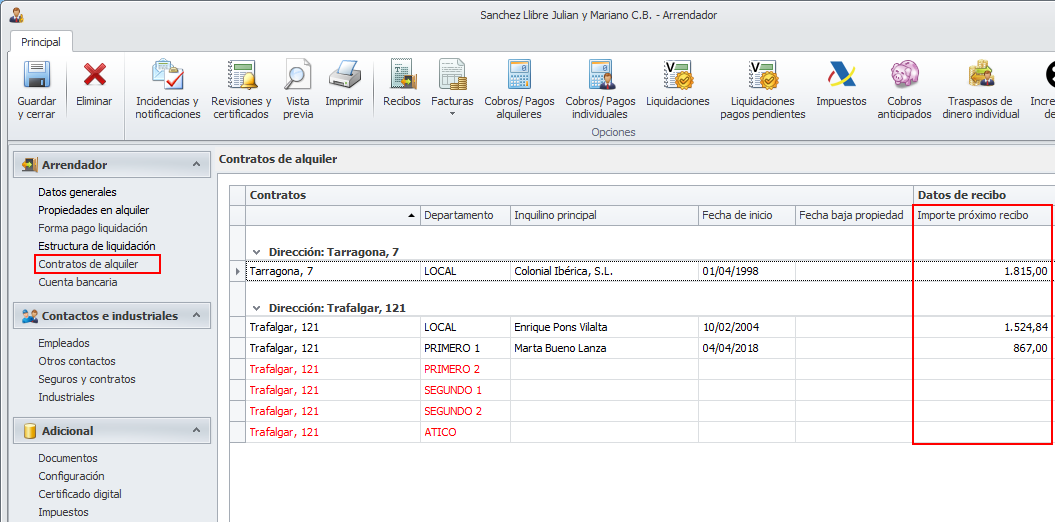Click the Impuestos toolbar icon

coord(841,76)
